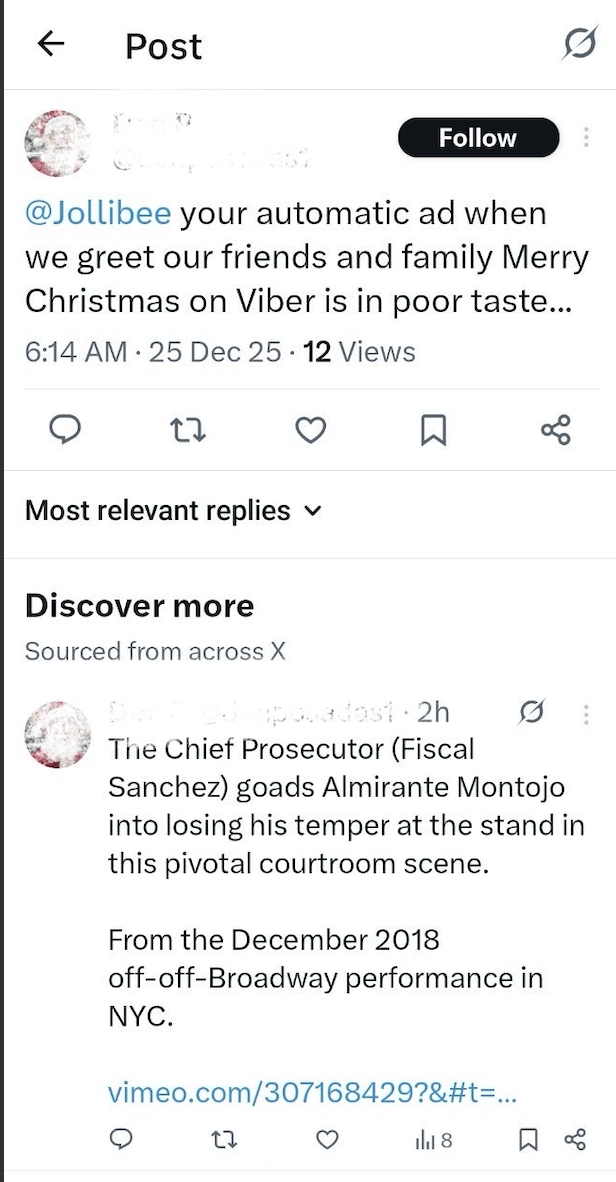Viewport: 616px width, 1182px height.
Task: Open the vimeo.com video link
Action: [x=312, y=1093]
